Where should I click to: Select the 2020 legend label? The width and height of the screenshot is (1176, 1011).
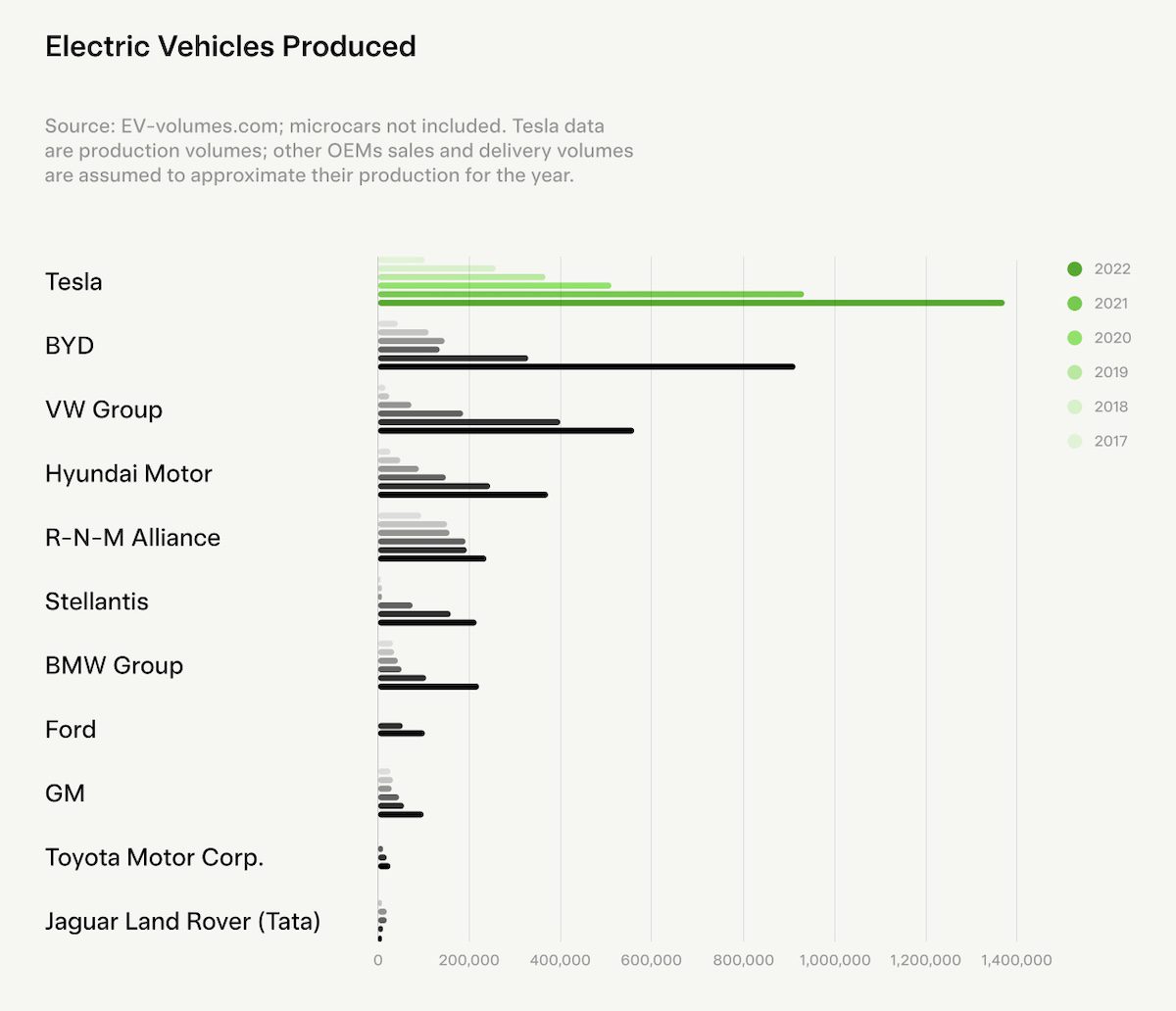pos(1112,337)
